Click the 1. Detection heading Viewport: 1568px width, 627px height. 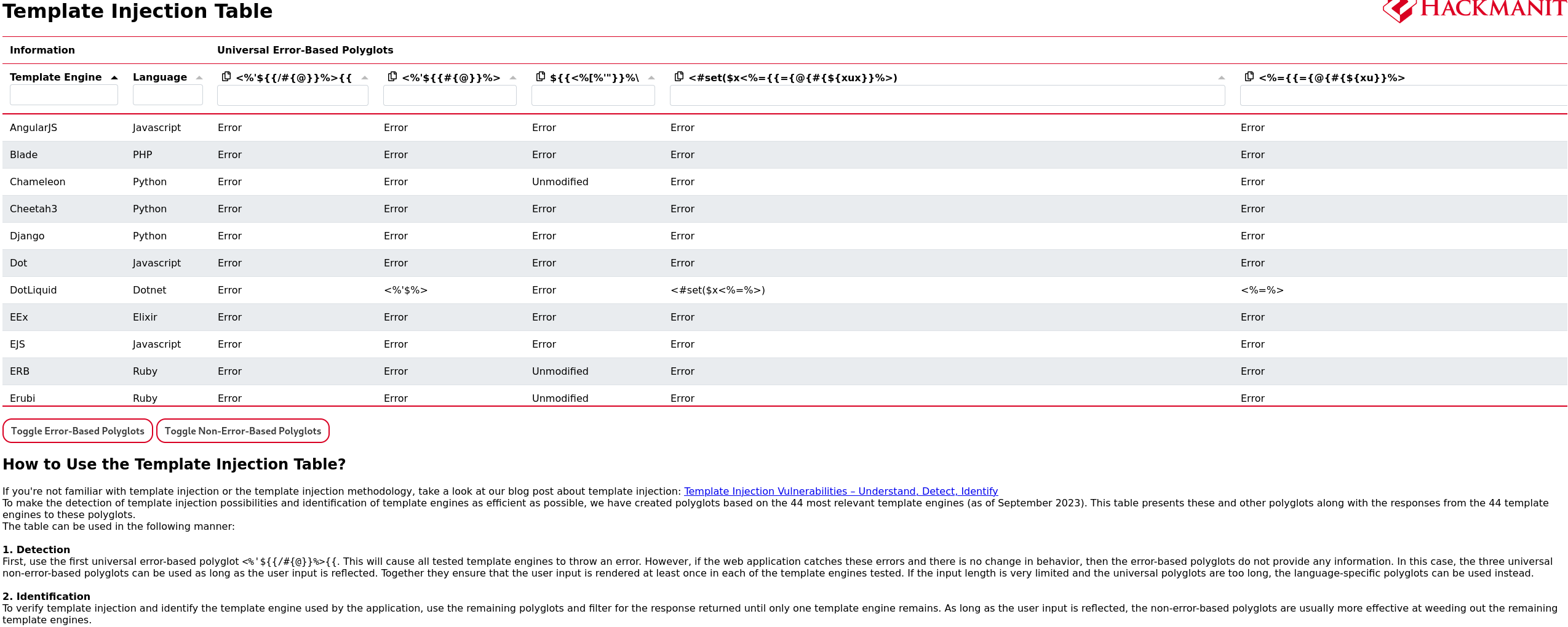tap(36, 549)
